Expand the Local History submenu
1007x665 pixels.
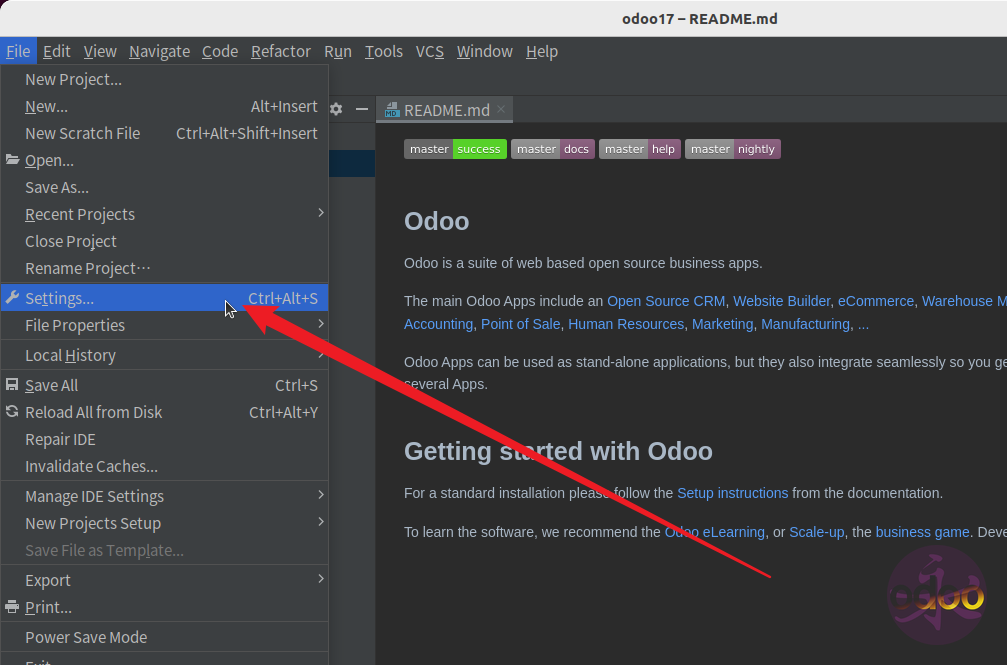(164, 355)
